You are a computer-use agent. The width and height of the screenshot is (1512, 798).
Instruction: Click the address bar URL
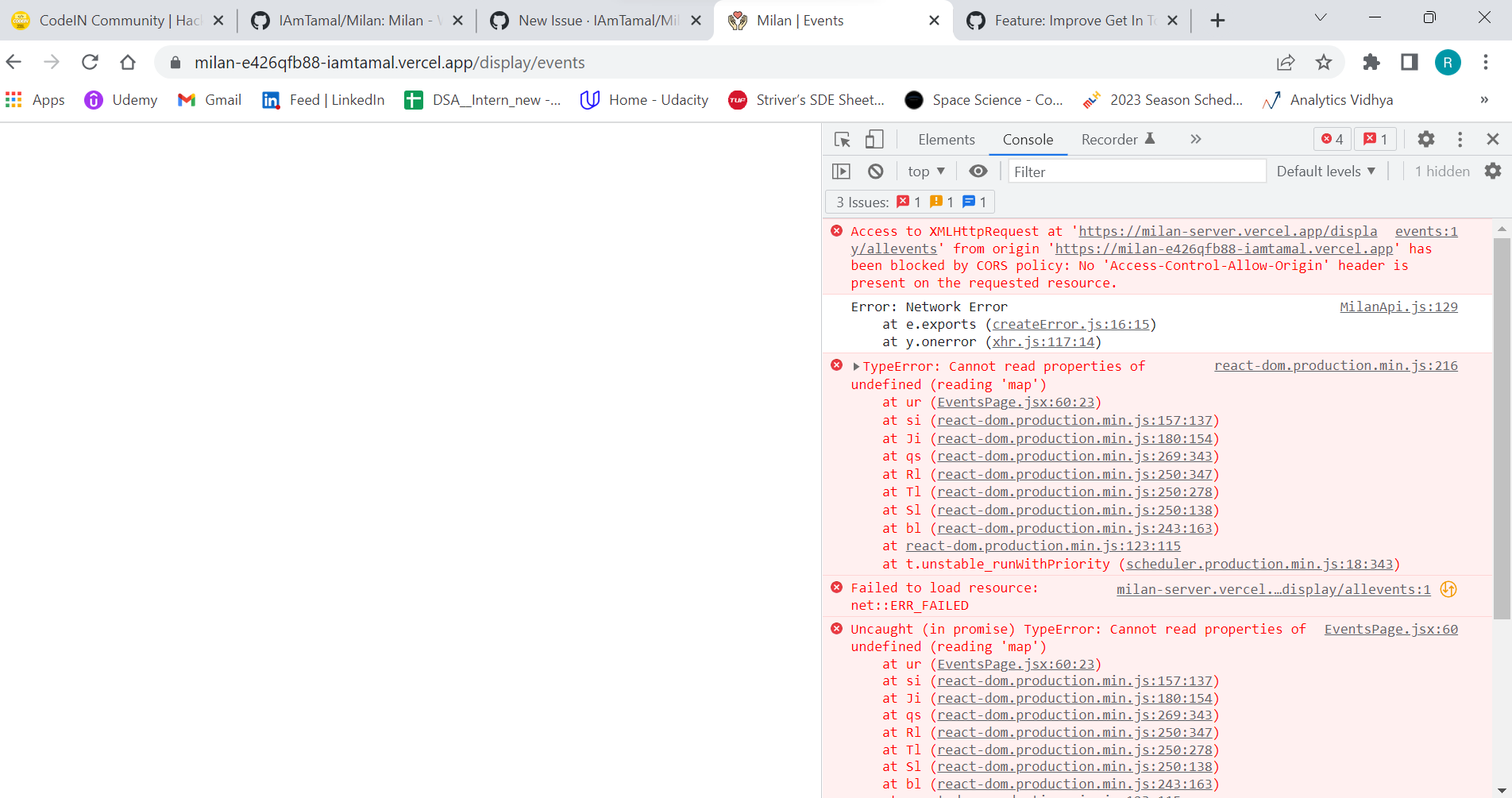pos(389,63)
